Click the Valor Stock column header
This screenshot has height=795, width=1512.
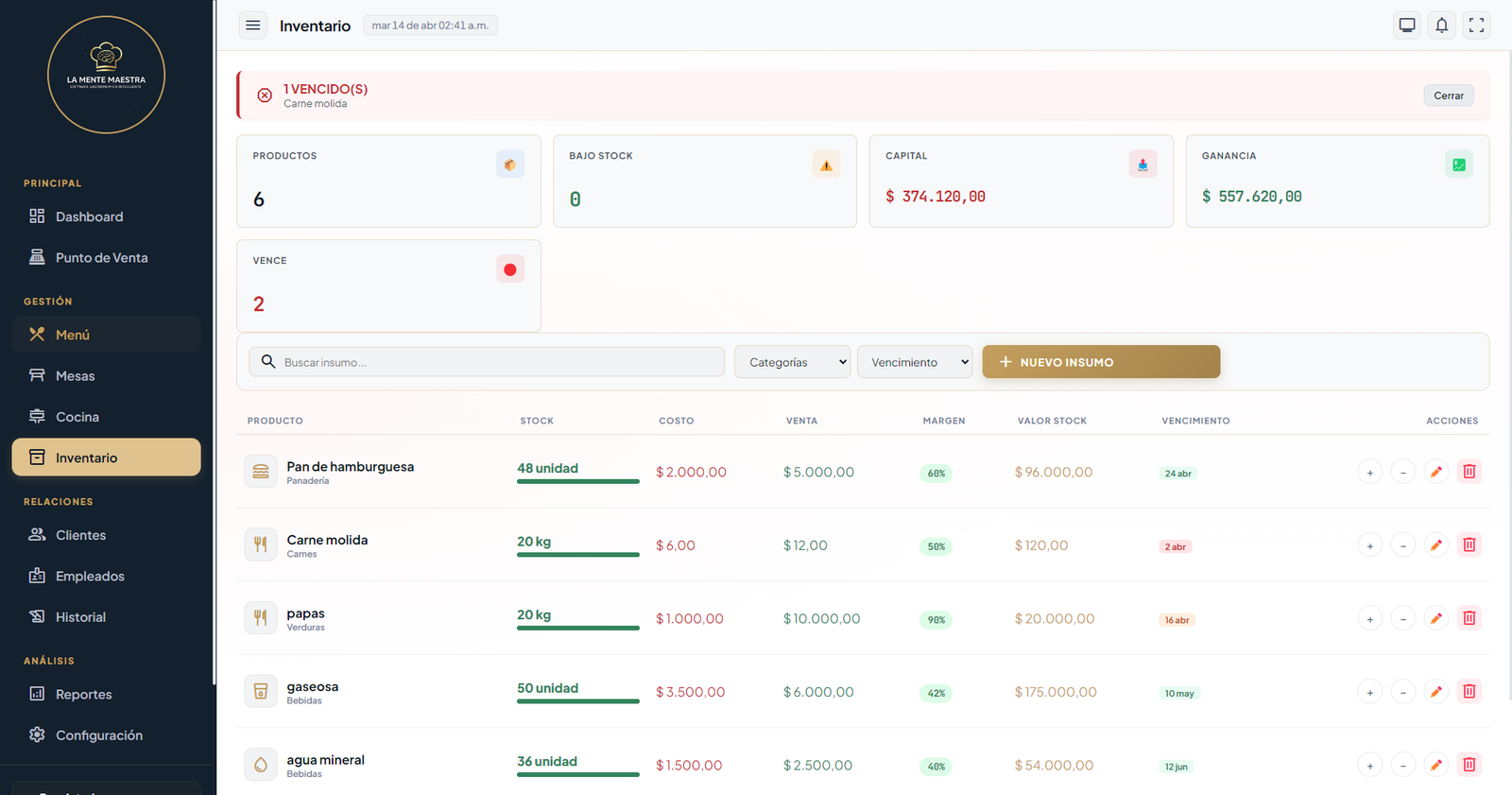1052,421
